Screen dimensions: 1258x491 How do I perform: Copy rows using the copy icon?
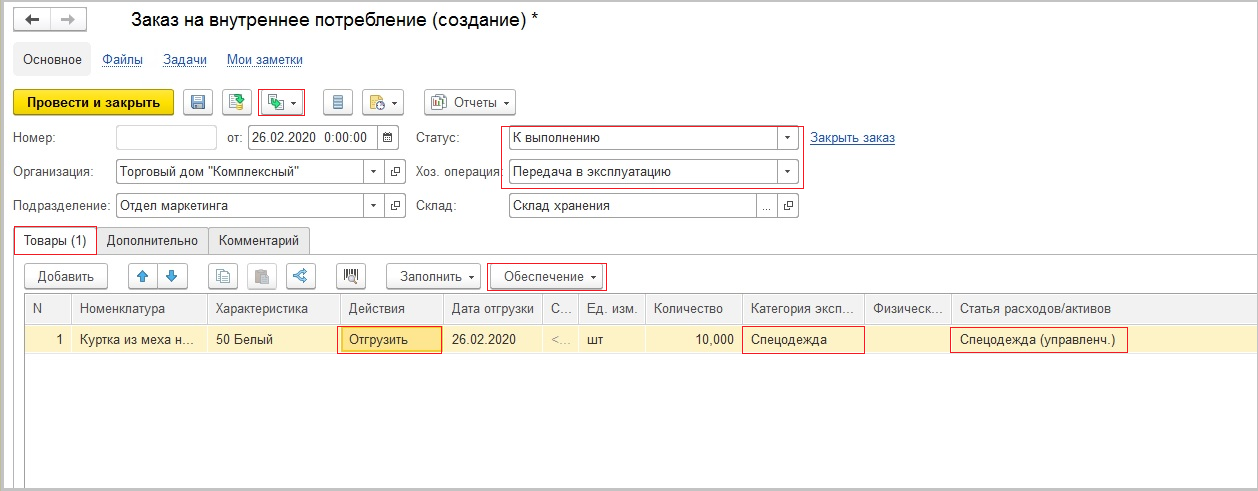(223, 276)
